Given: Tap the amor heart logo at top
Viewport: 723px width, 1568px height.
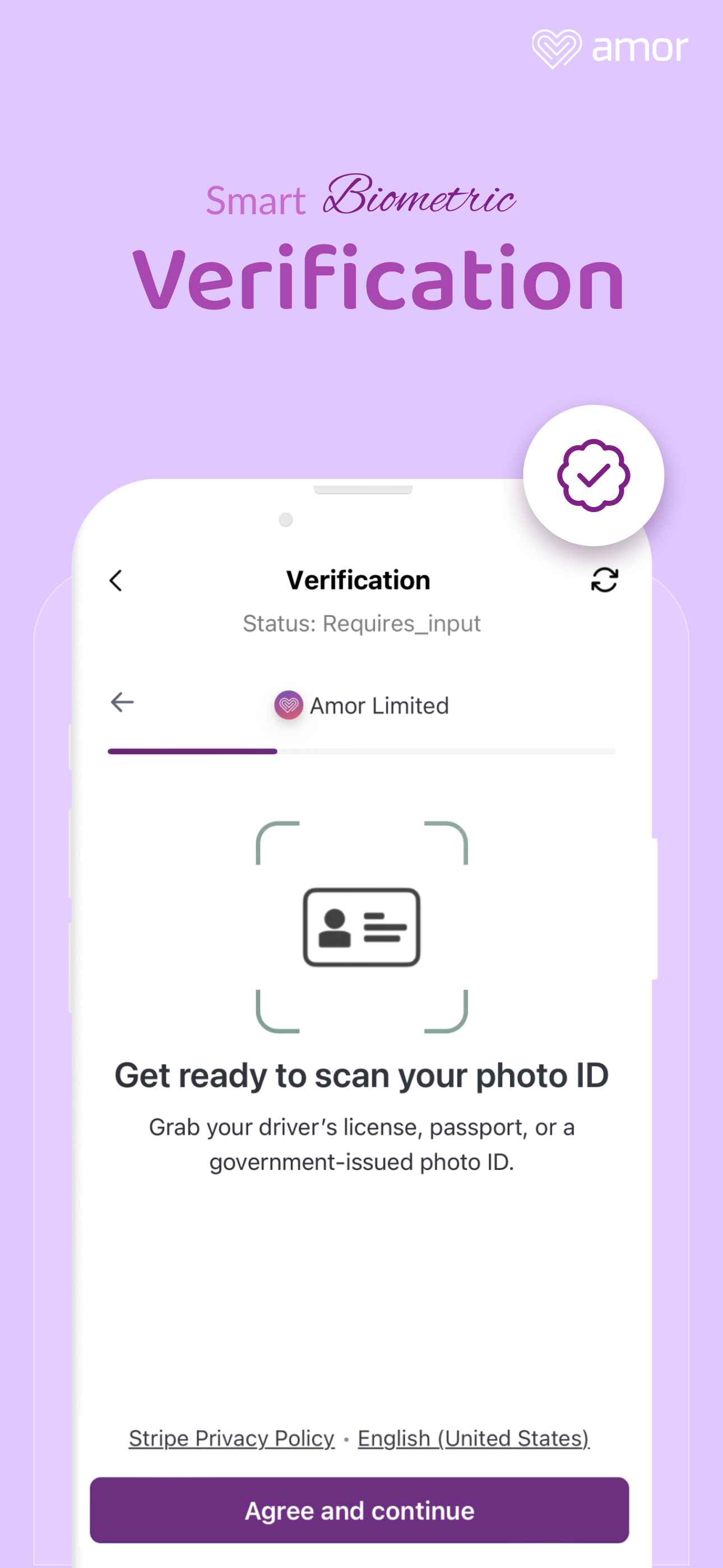Looking at the screenshot, I should 556,49.
